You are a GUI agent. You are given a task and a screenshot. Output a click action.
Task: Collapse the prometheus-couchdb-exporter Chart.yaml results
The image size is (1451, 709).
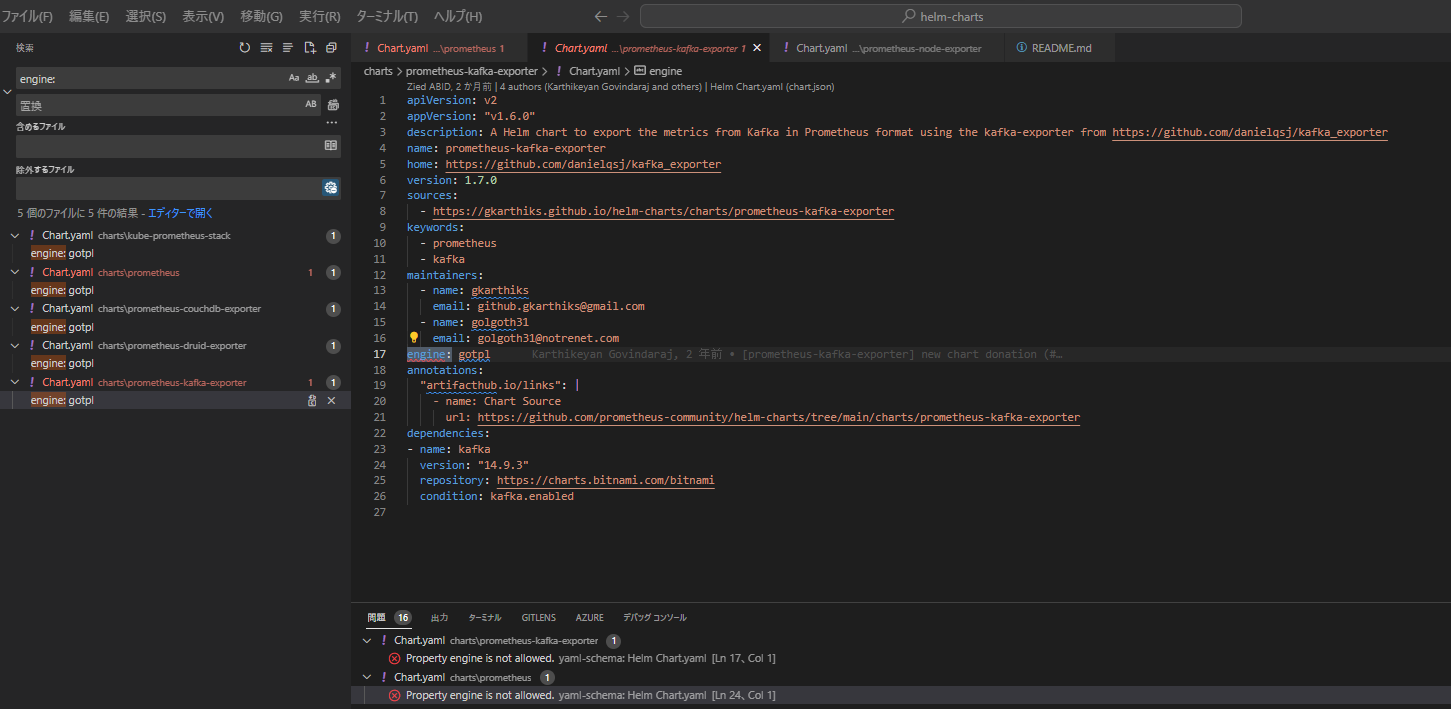point(14,308)
